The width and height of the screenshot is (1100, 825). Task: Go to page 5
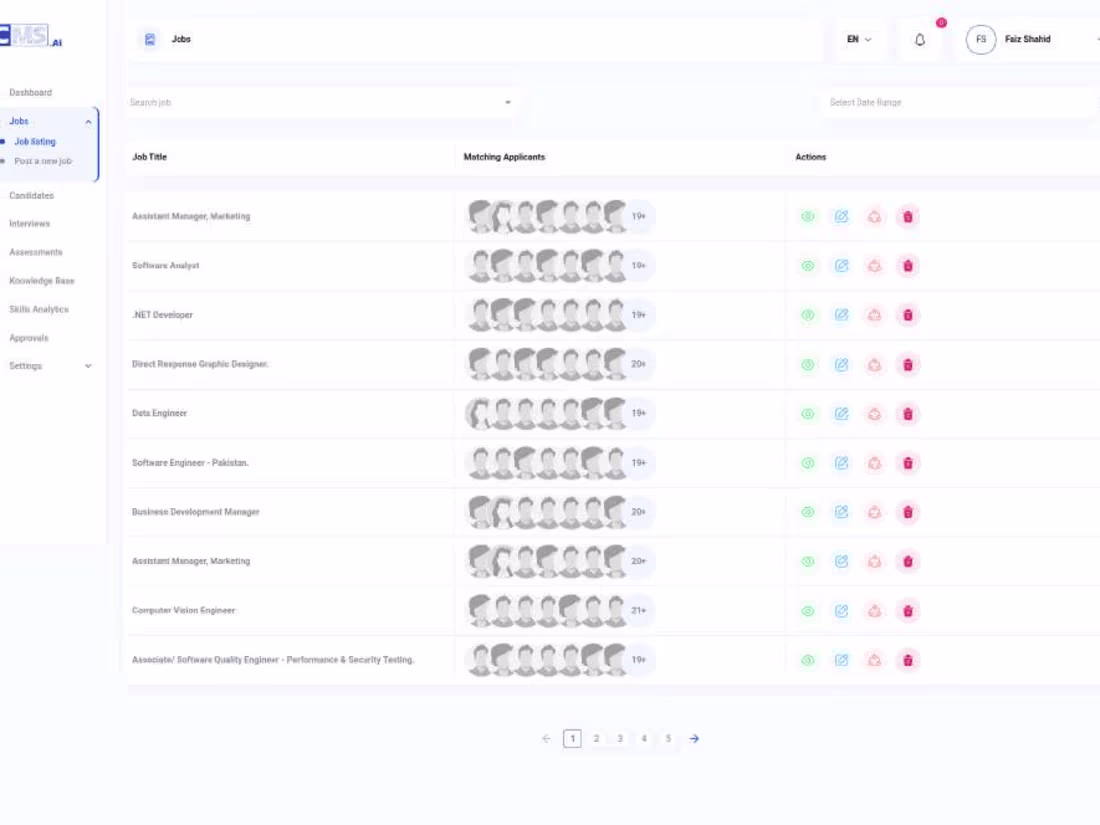(669, 739)
